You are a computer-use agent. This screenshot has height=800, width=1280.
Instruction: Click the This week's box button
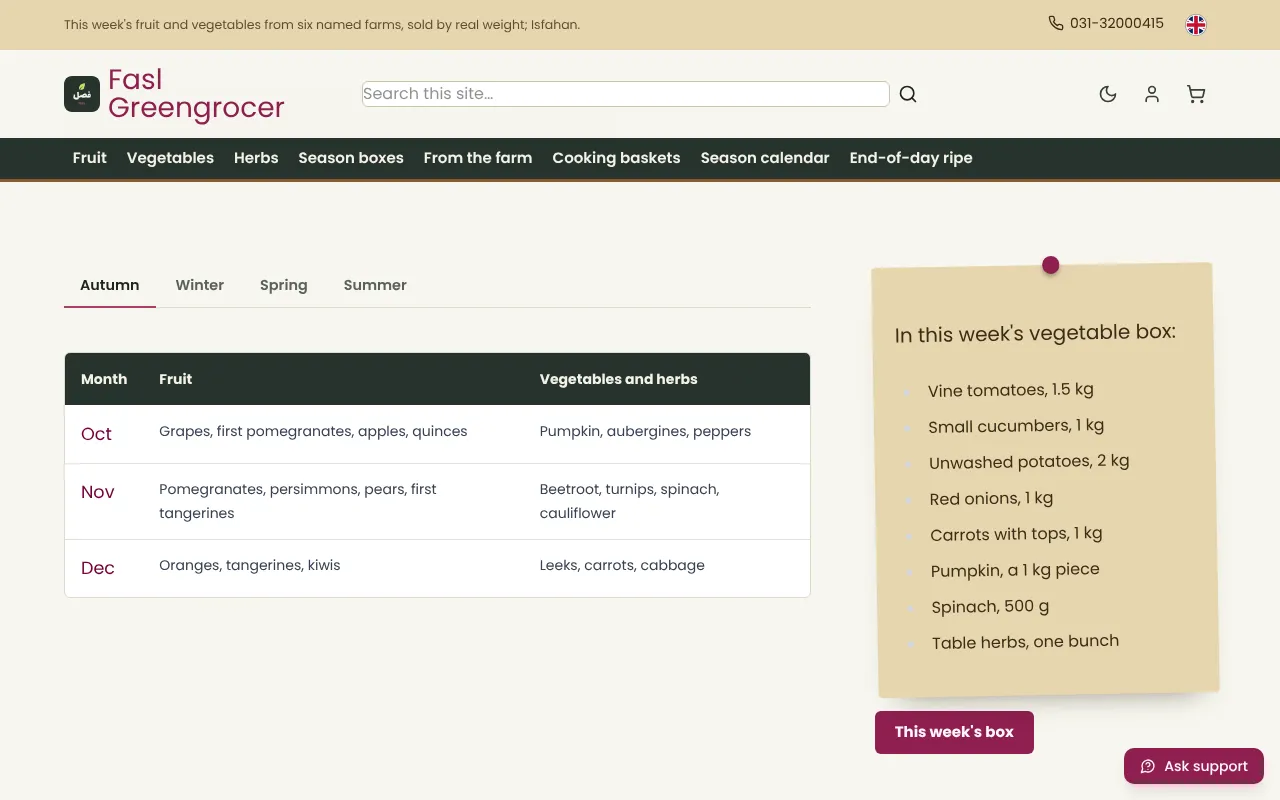pos(954,732)
